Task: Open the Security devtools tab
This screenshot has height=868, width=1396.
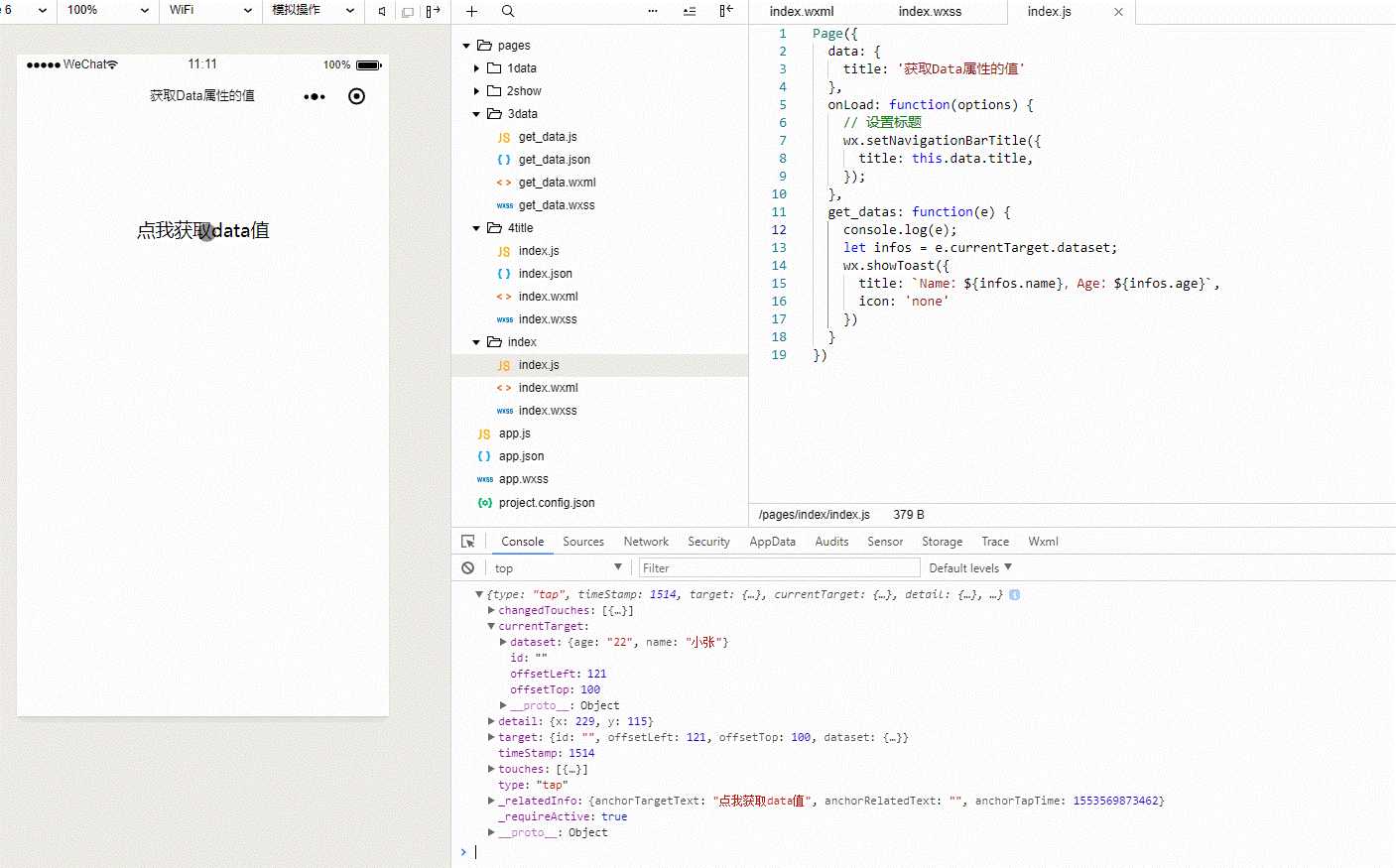Action: [x=708, y=542]
